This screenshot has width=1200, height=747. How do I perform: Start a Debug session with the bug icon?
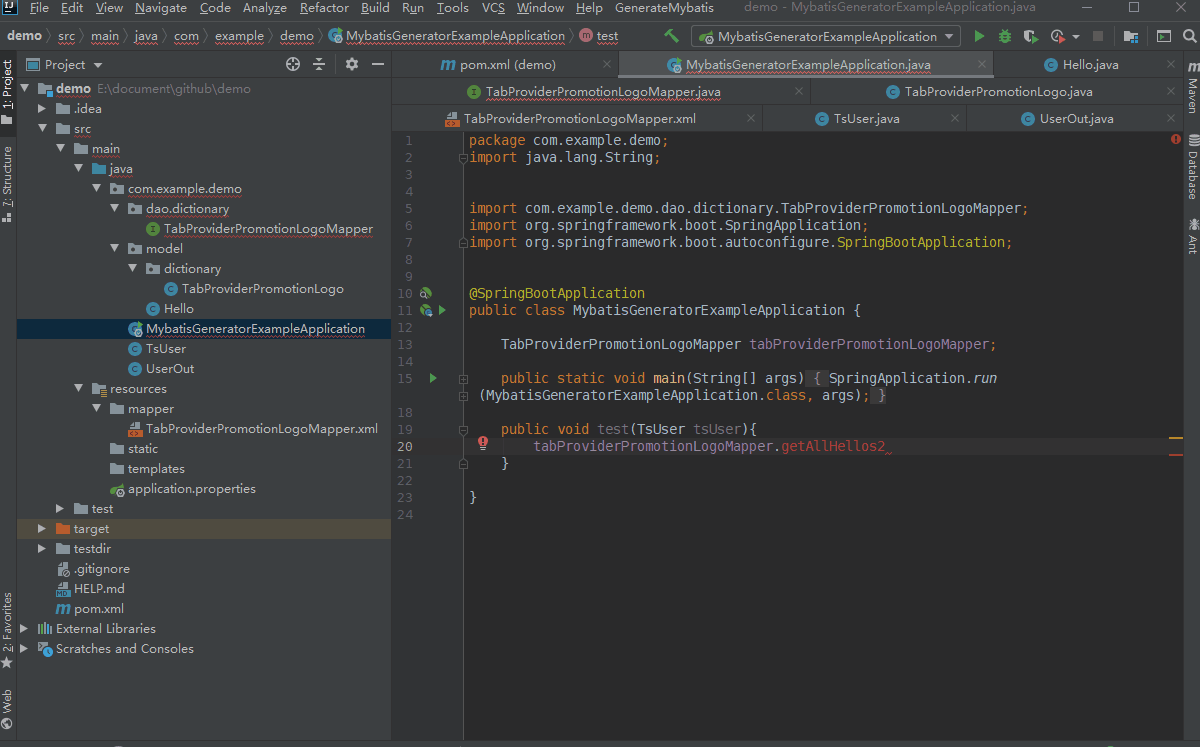click(x=1004, y=34)
